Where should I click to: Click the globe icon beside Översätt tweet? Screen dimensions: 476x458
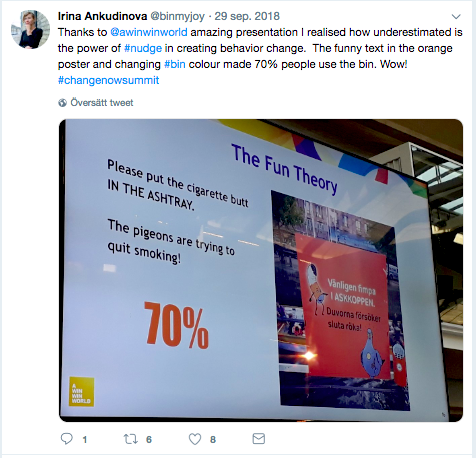pyautogui.click(x=62, y=103)
